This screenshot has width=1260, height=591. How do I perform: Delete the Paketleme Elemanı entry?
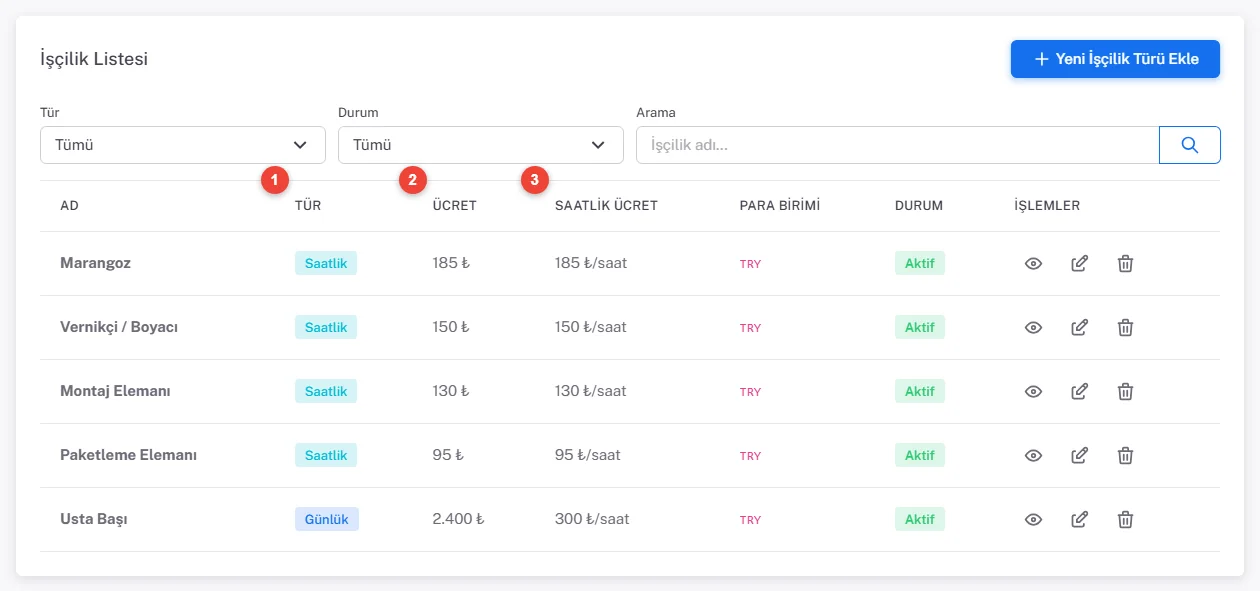click(x=1125, y=456)
